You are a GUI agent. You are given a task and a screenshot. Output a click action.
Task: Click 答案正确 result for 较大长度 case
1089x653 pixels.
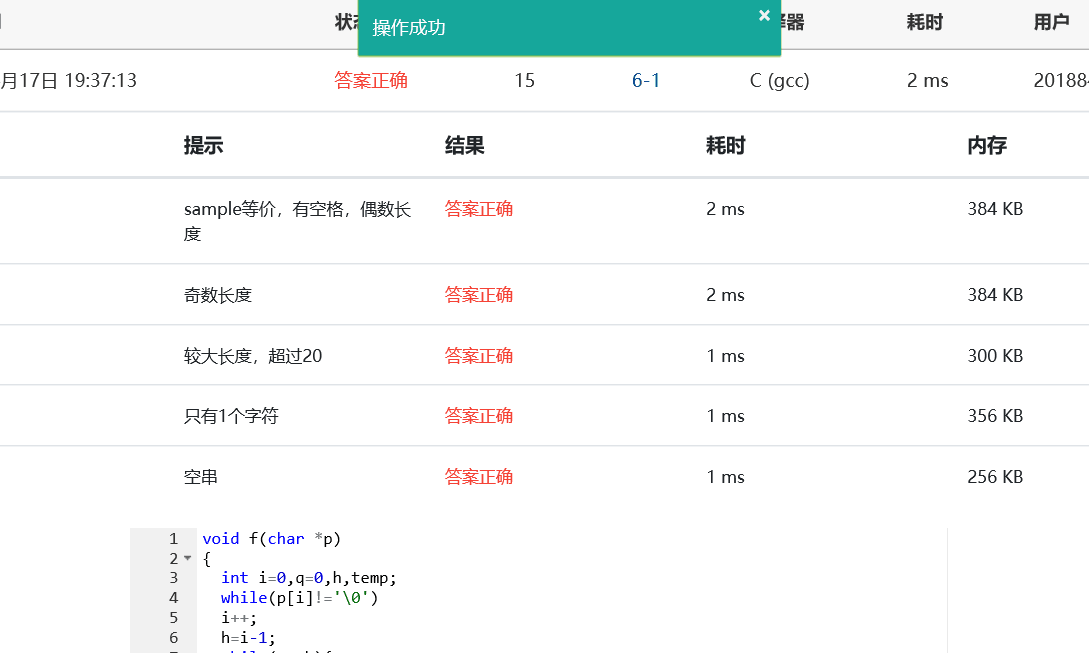point(479,356)
